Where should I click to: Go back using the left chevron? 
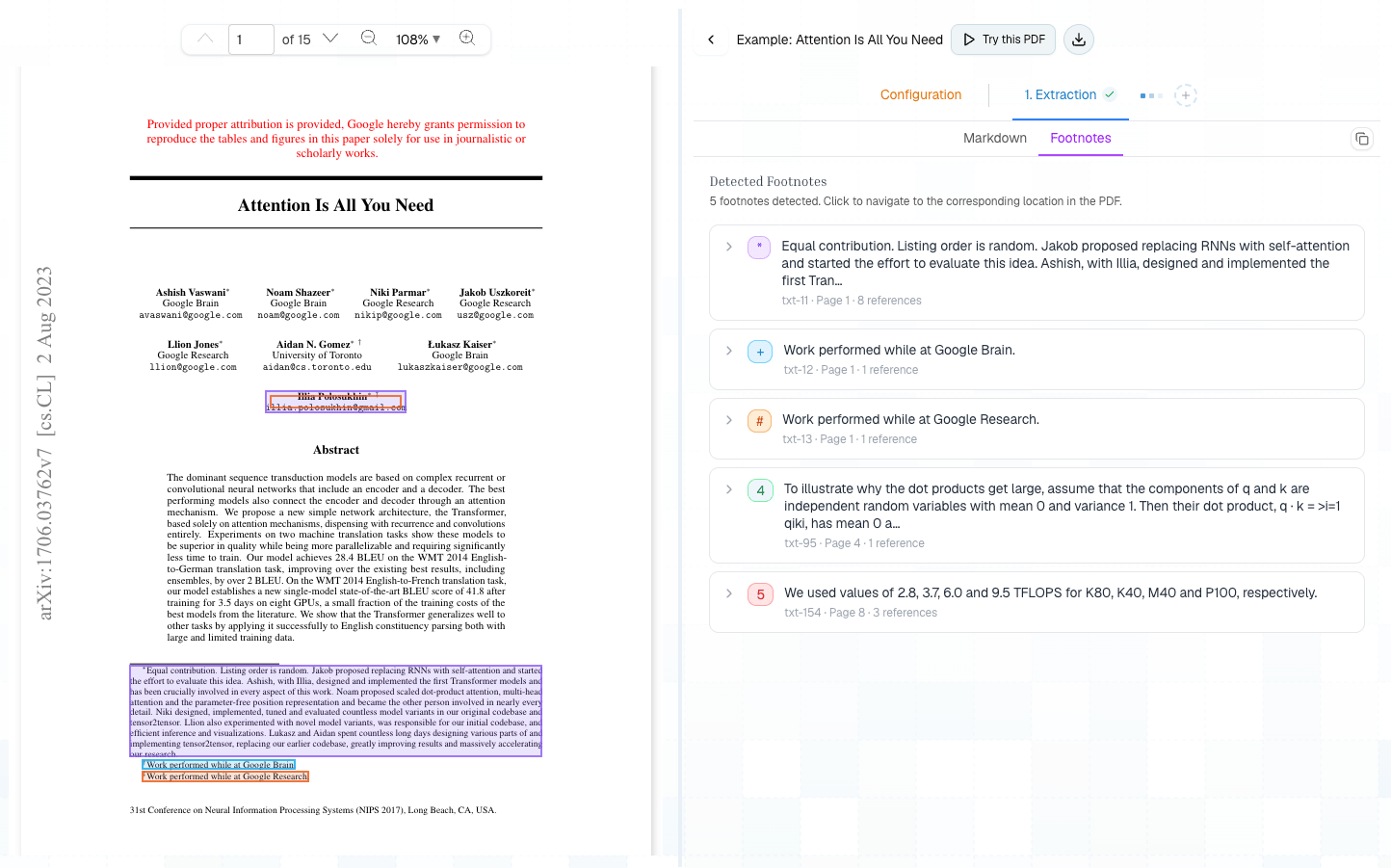coord(711,39)
